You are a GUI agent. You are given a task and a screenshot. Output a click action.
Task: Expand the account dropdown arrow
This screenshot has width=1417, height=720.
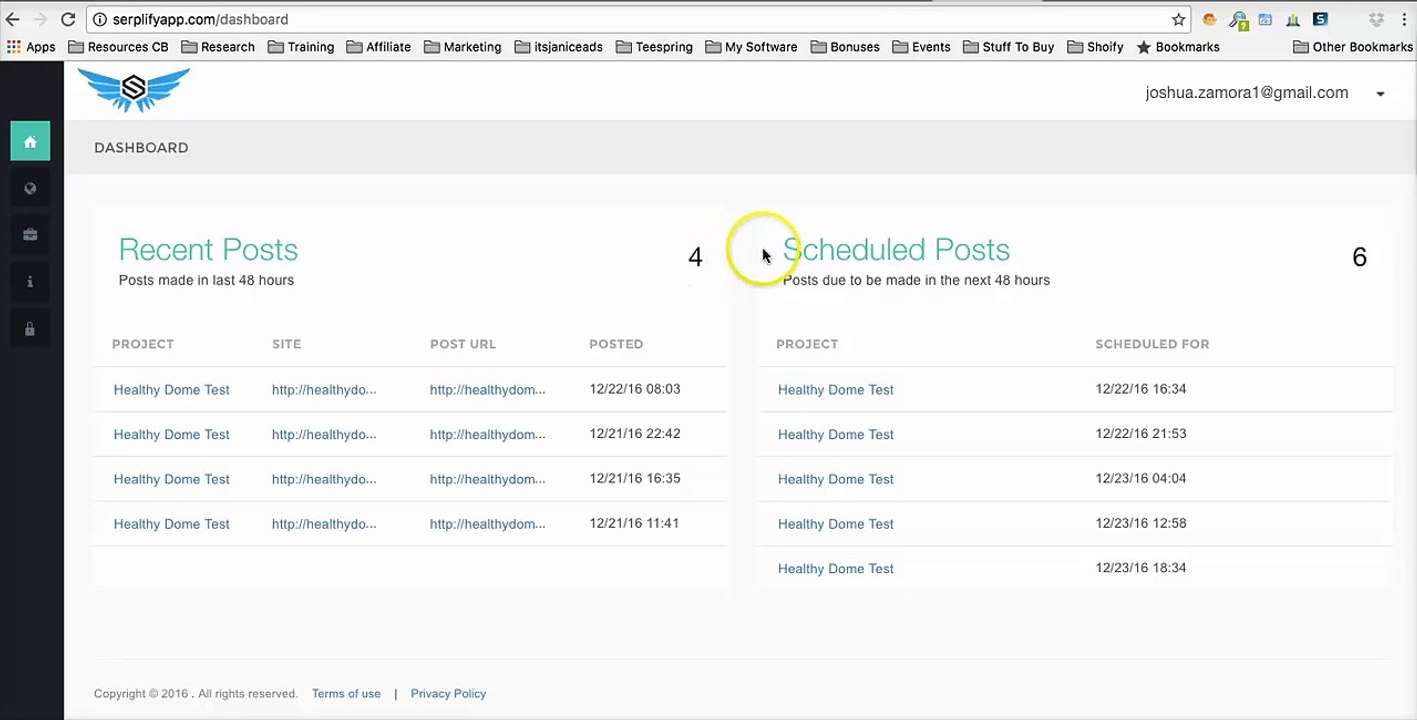point(1380,94)
